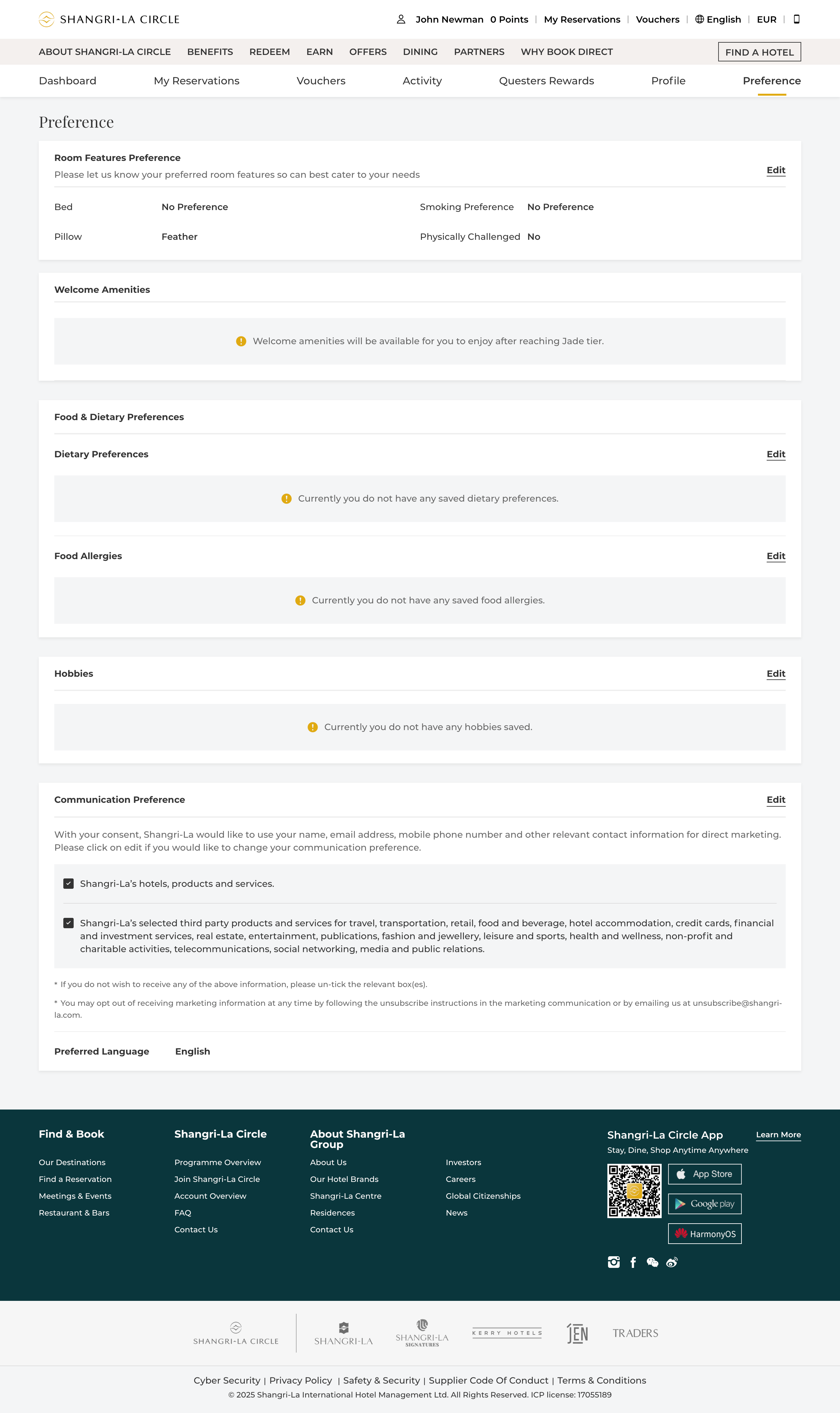
Task: Click the FIND A HOTEL button
Action: pyautogui.click(x=759, y=52)
